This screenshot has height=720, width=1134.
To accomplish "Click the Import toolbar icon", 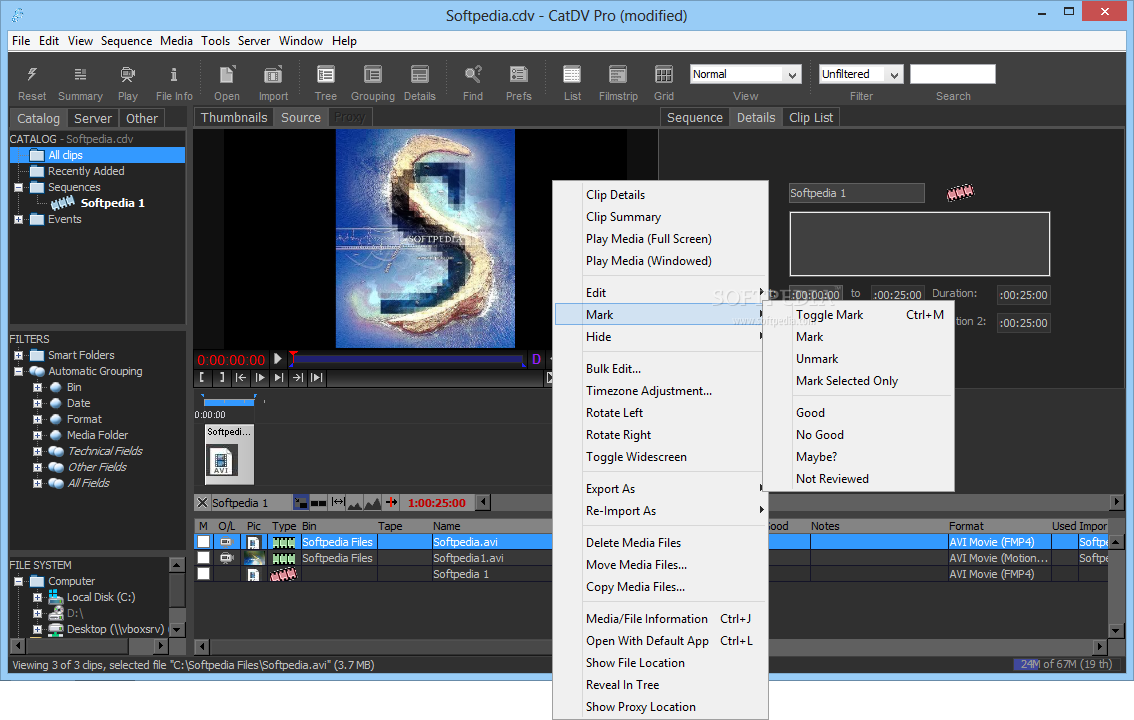I will pos(273,74).
